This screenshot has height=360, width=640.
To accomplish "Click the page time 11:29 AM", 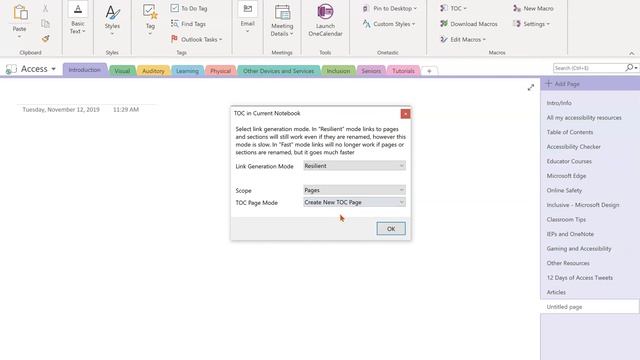I will click(126, 109).
